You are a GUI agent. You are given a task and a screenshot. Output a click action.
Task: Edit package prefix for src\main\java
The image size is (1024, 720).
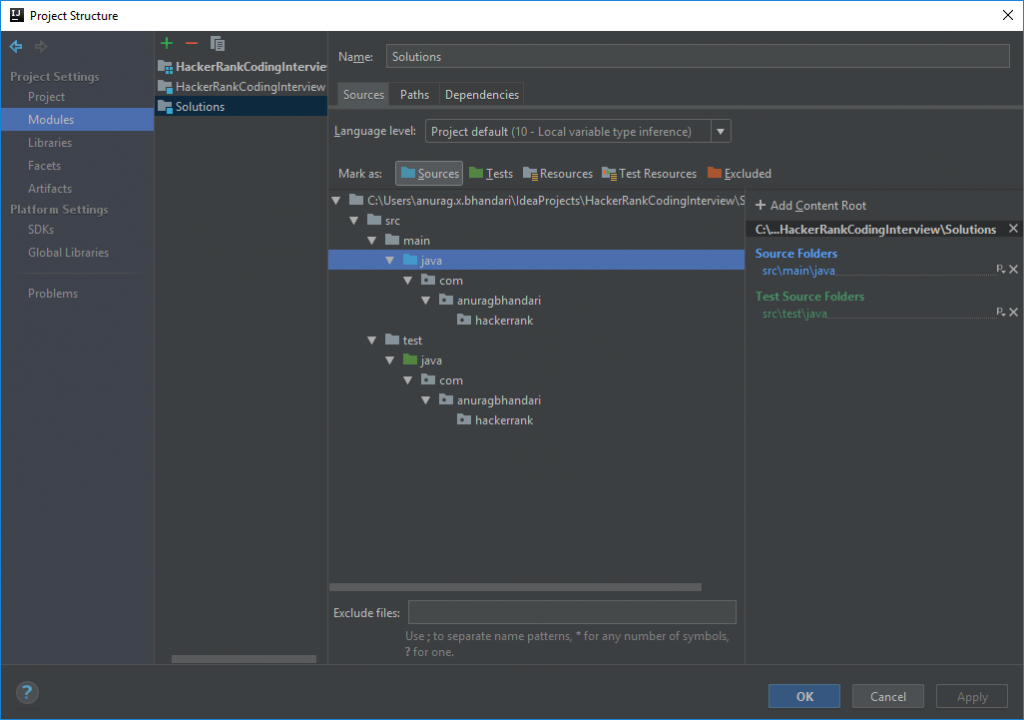pyautogui.click(x=1000, y=269)
